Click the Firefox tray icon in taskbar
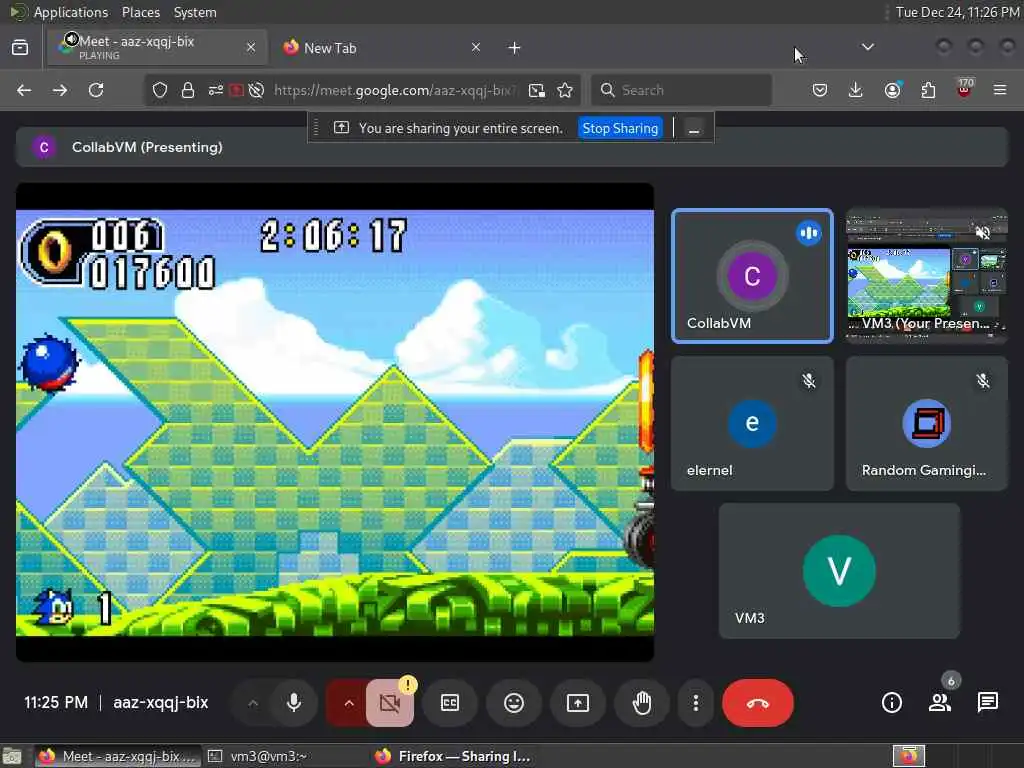Viewport: 1024px width, 768px height. click(x=908, y=756)
